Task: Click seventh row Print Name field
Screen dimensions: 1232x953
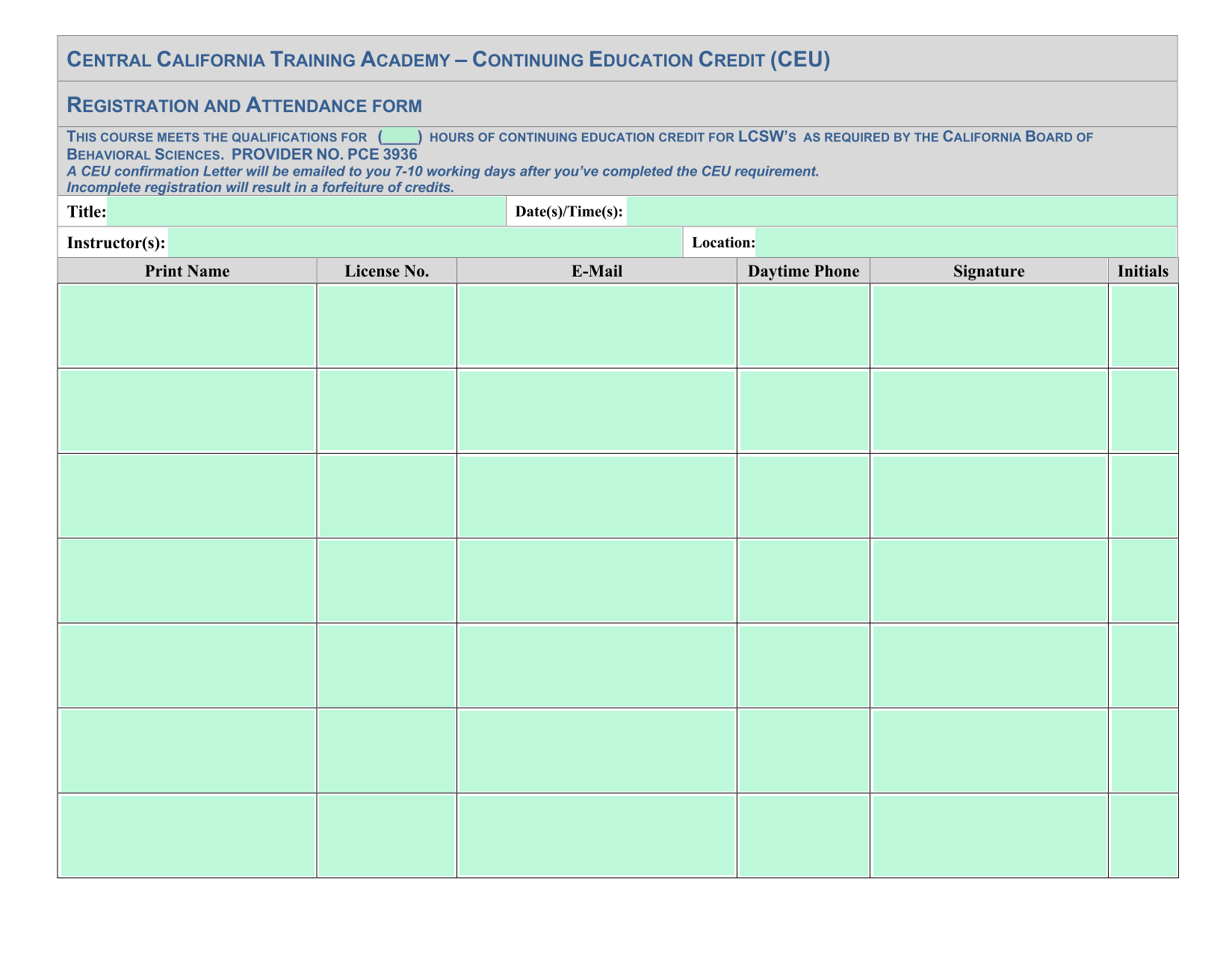Action: pos(188,836)
